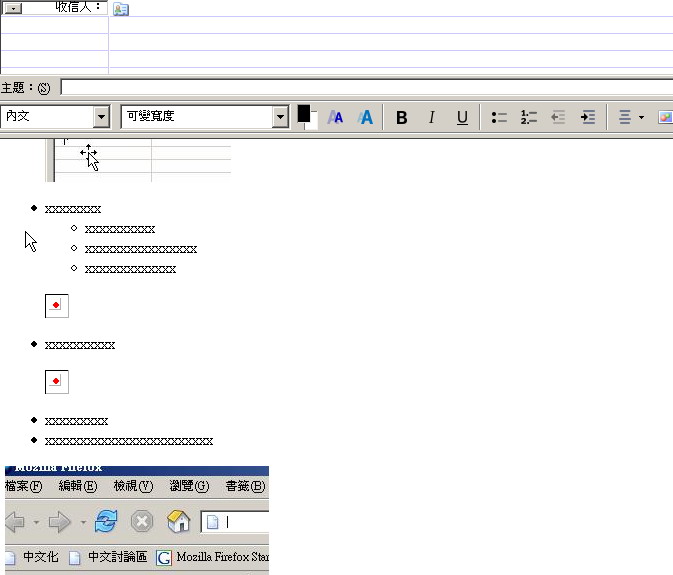The width and height of the screenshot is (673, 575).
Task: Apply numbered list
Action: 529,117
